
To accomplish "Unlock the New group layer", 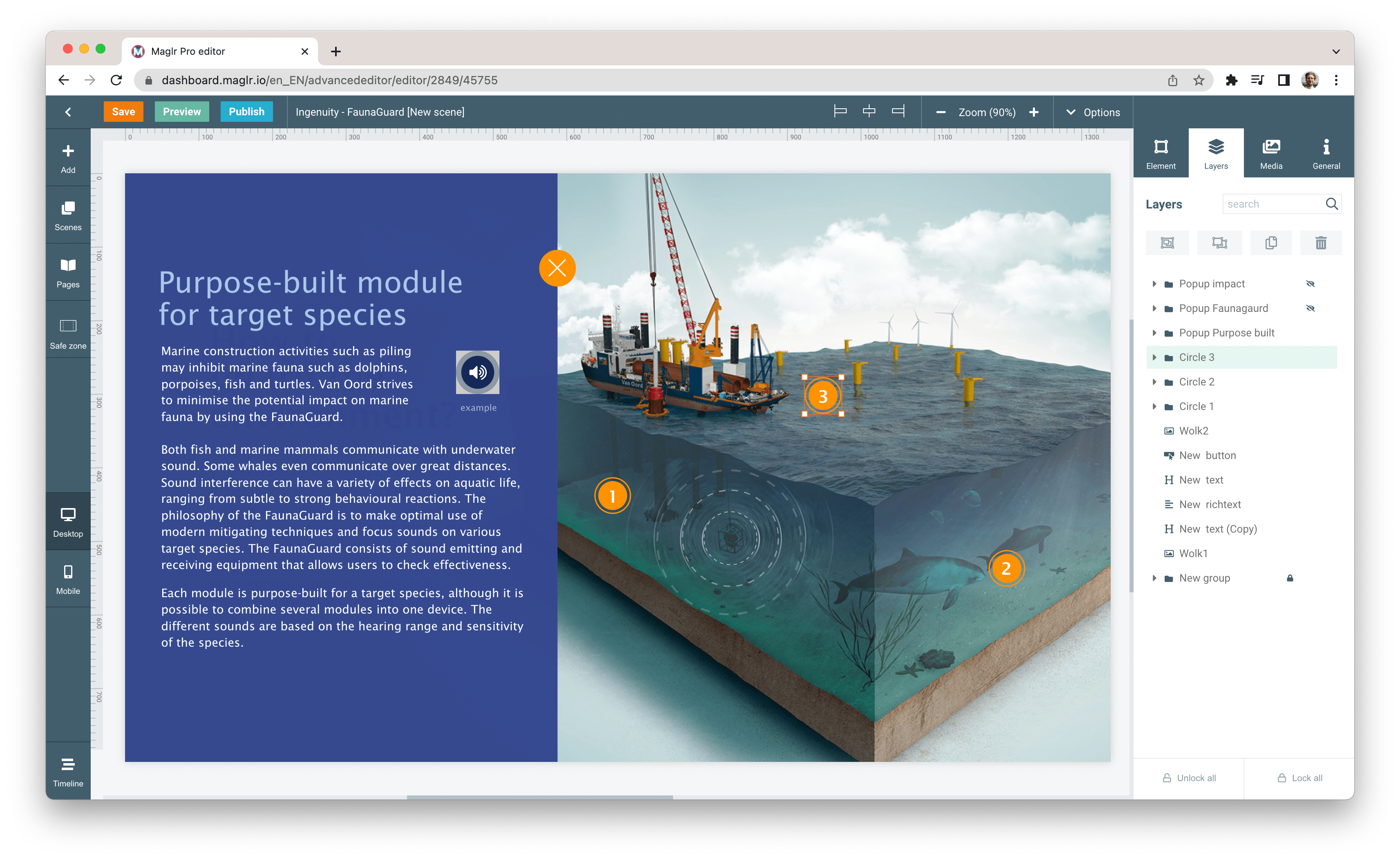I will click(1290, 577).
